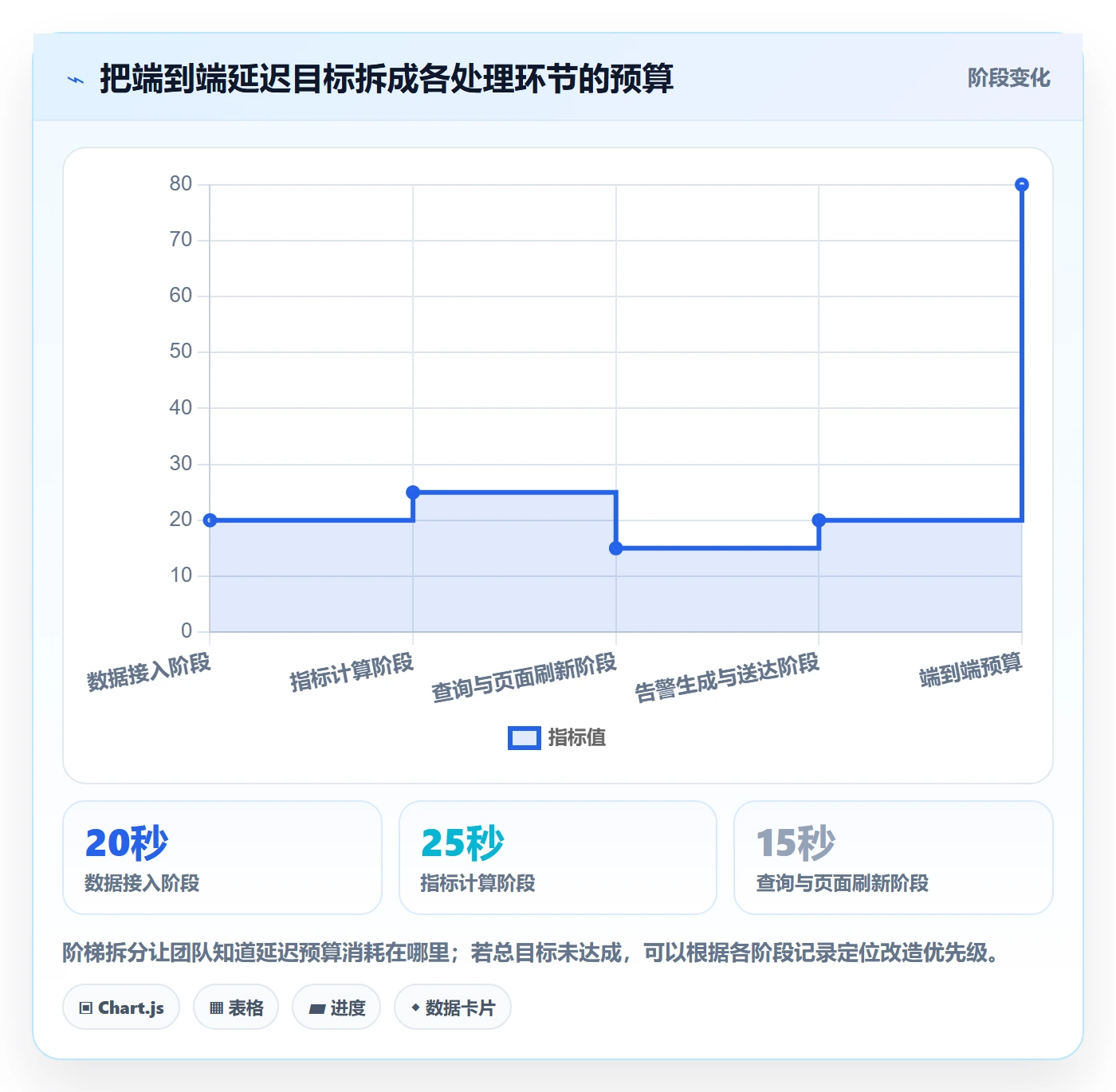Click the 查询与页面刷新阶段 x-axis label
The image size is (1116, 1092).
pos(525,678)
